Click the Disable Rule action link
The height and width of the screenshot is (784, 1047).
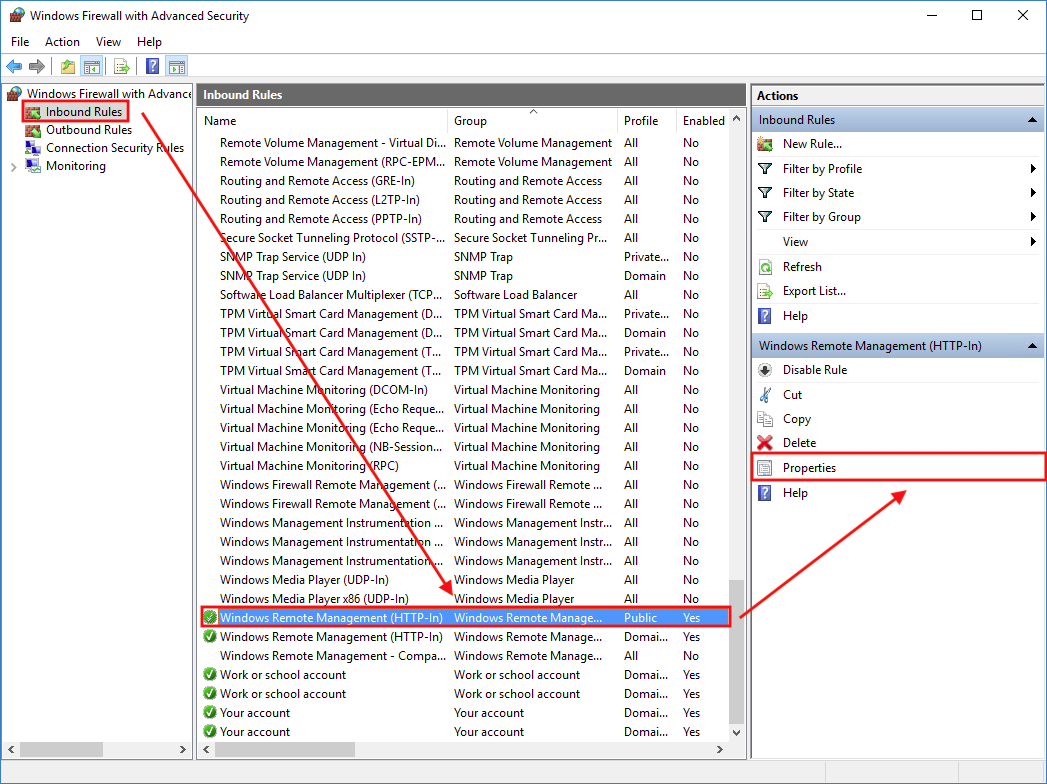pyautogui.click(x=815, y=370)
